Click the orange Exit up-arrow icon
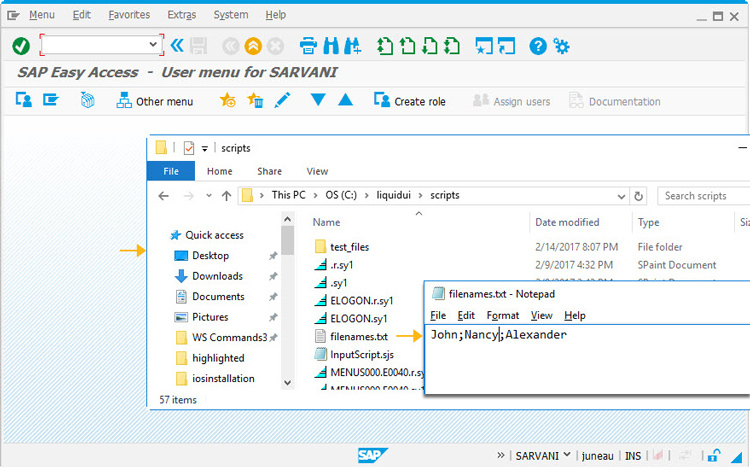The image size is (750, 467). tap(253, 46)
